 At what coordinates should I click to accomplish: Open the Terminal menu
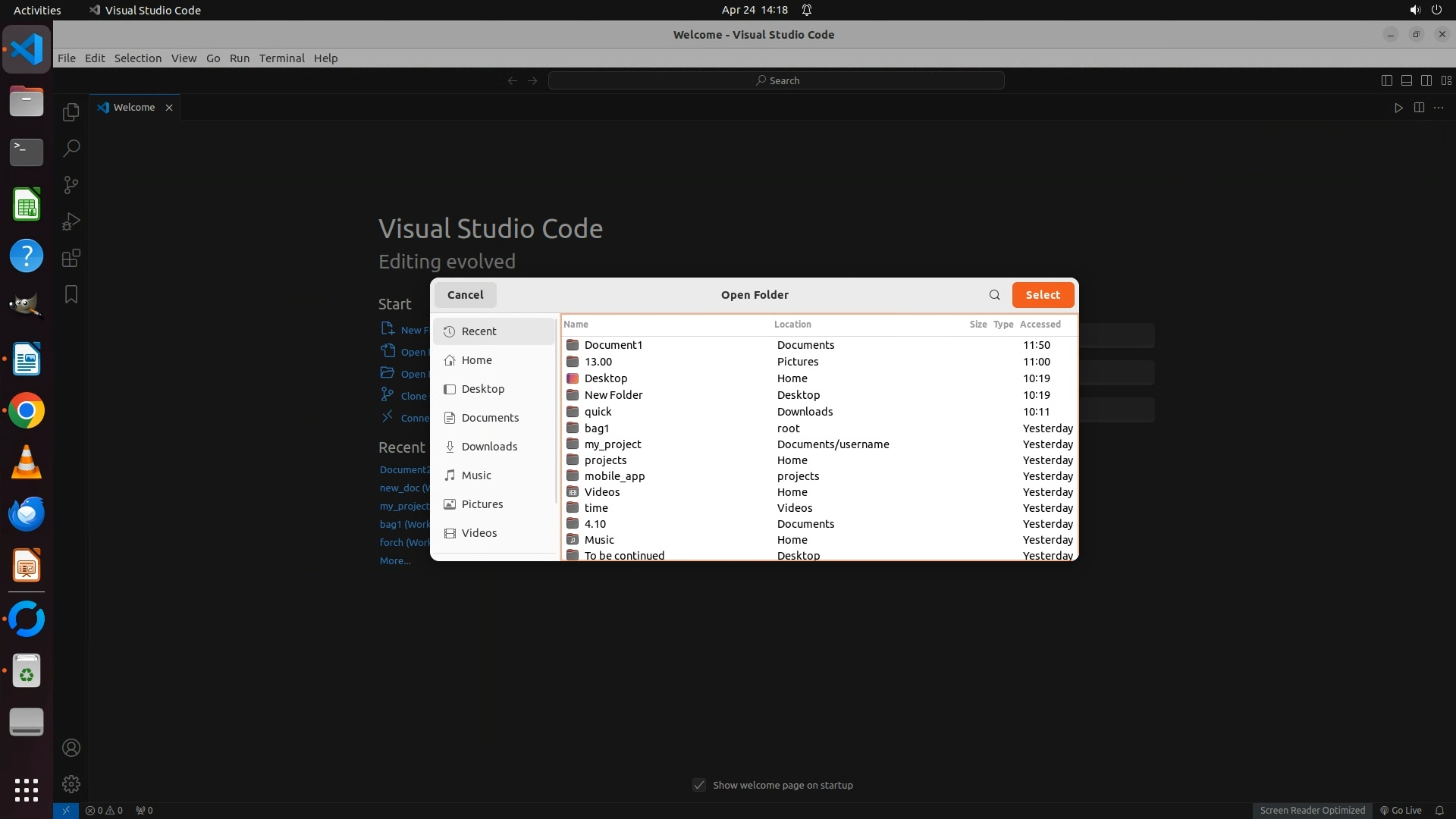281,58
